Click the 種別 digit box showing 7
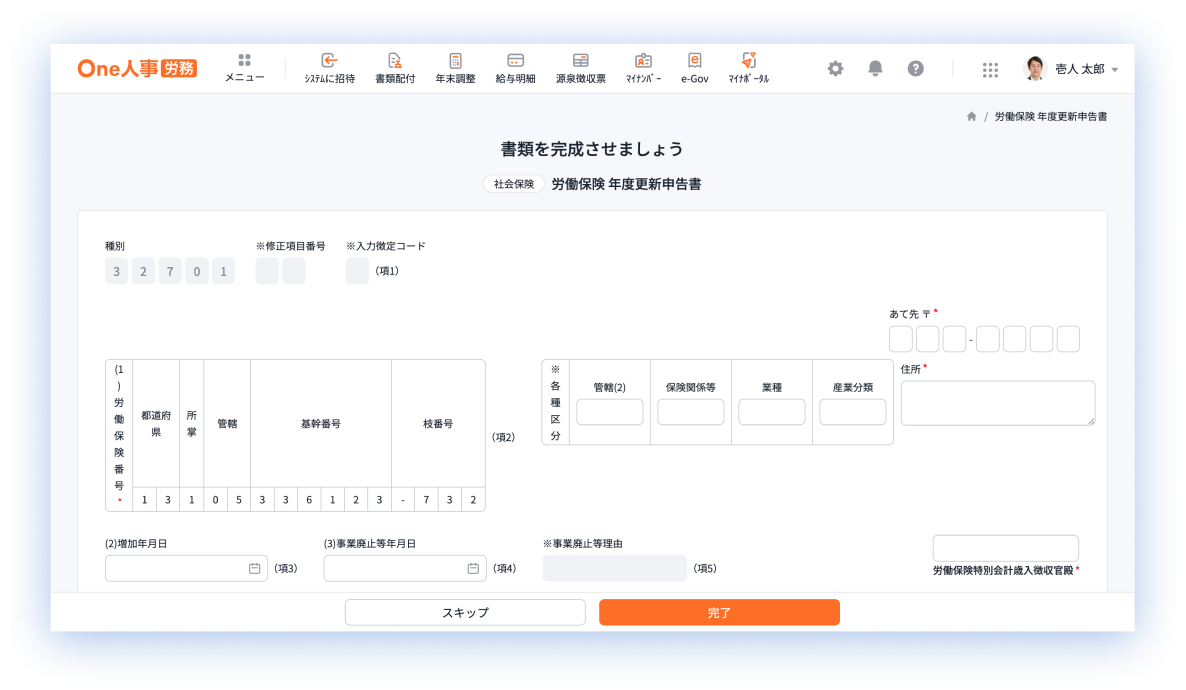The width and height of the screenshot is (1186, 690). pos(169,271)
